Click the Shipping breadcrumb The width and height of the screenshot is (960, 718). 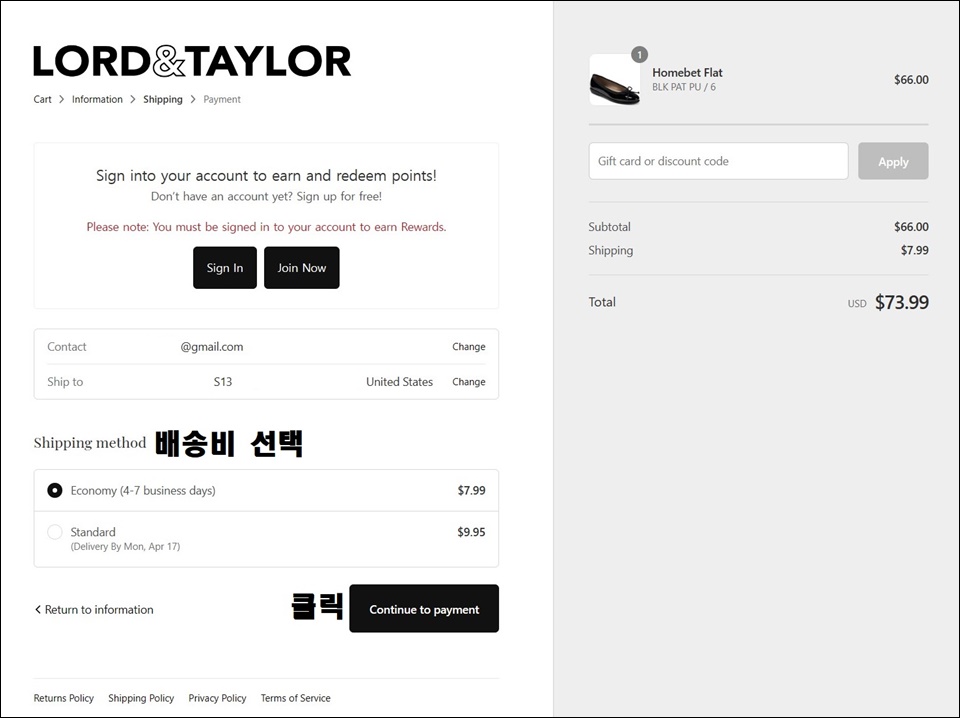163,99
